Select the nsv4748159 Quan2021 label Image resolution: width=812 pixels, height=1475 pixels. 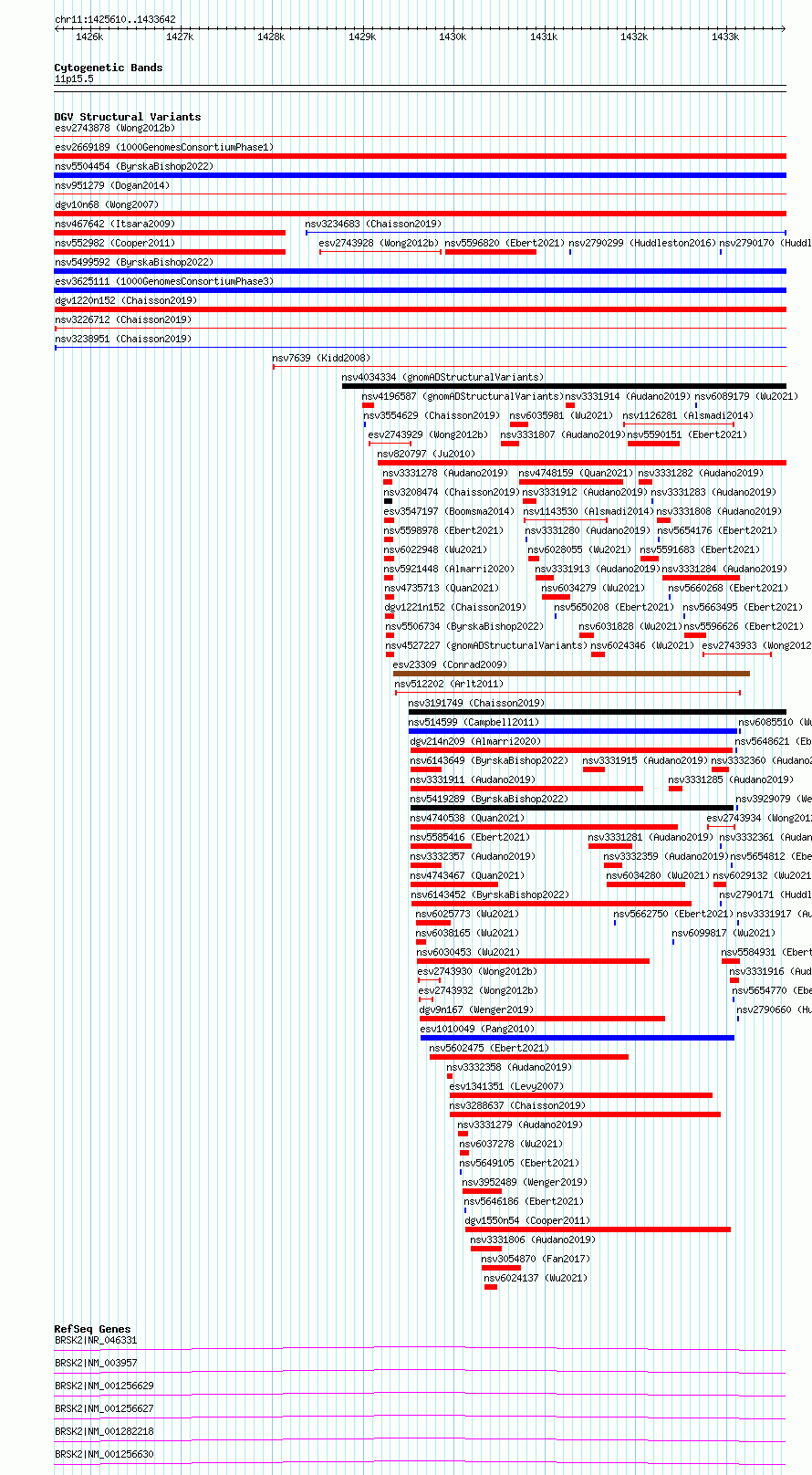pyautogui.click(x=576, y=473)
